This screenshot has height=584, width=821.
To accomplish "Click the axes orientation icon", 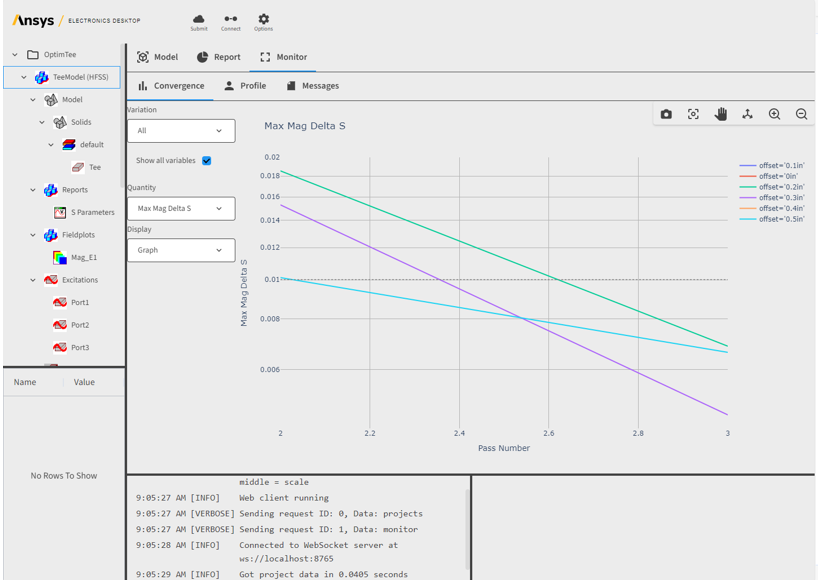I will click(747, 115).
